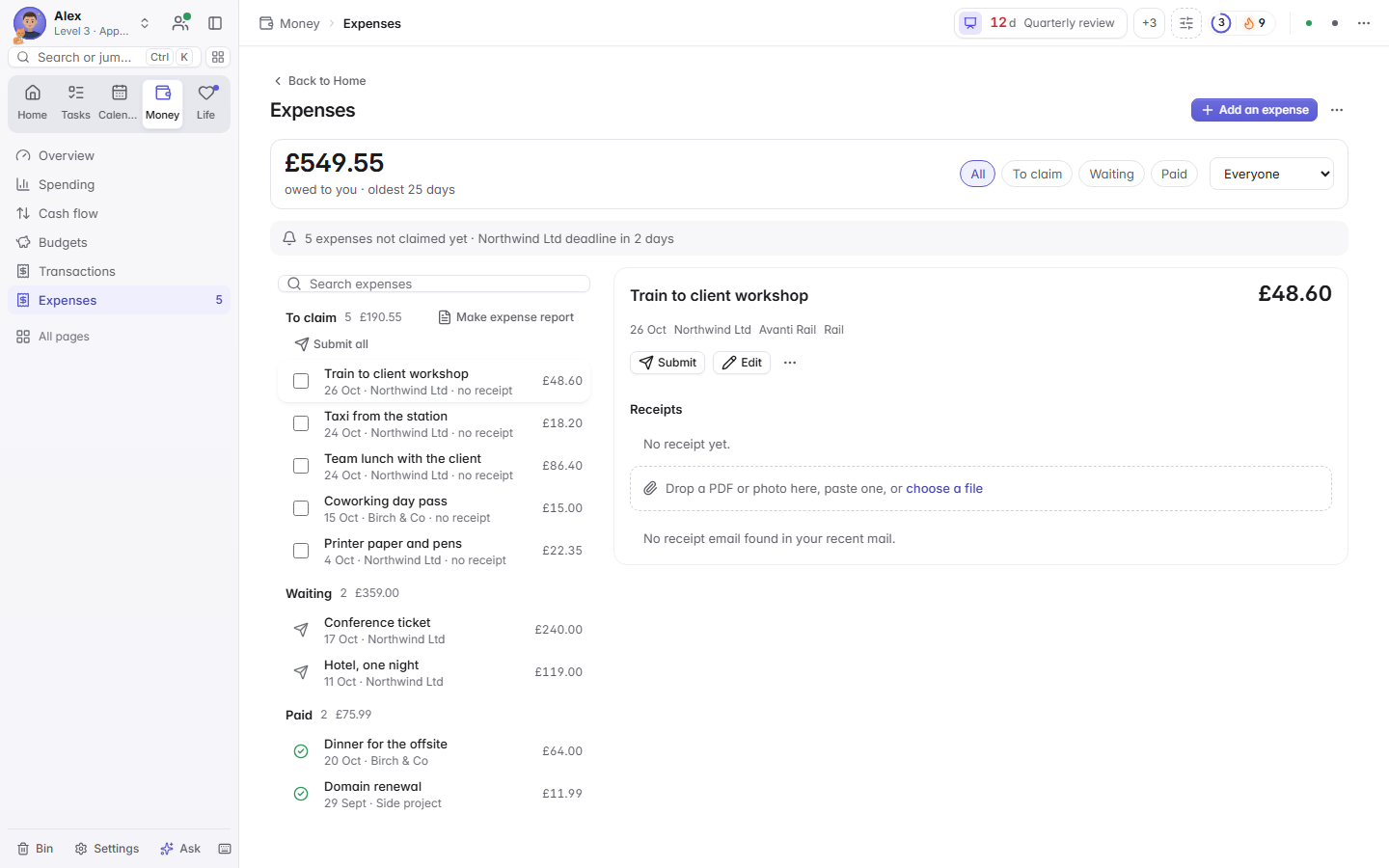The width and height of the screenshot is (1389, 868).
Task: Open more options beside Add an expense
Action: pyautogui.click(x=1337, y=110)
